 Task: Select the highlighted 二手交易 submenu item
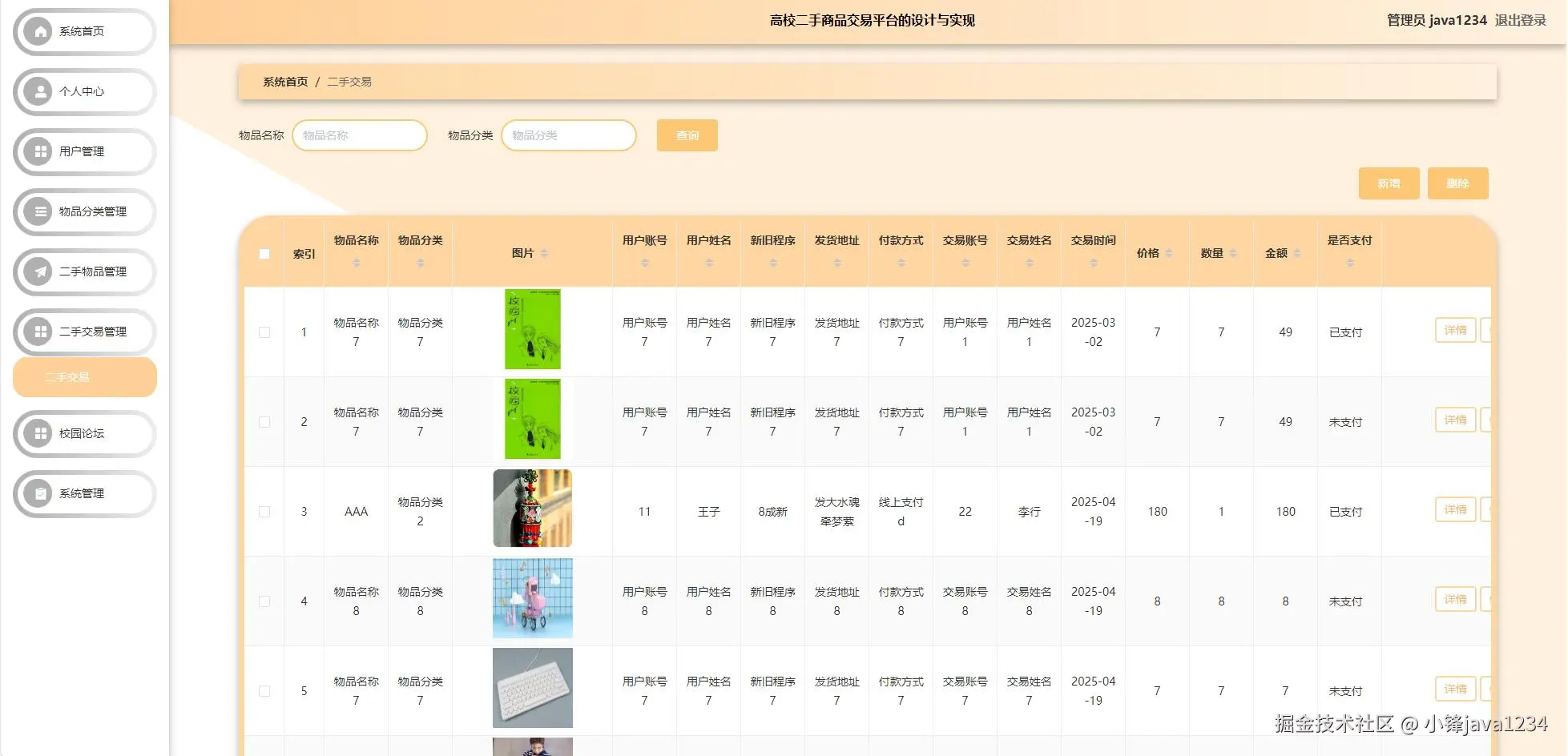point(85,377)
